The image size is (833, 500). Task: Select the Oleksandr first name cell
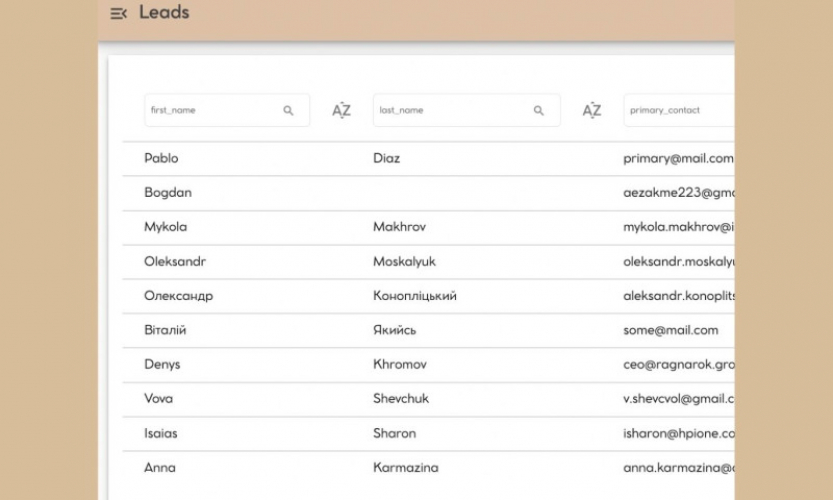click(x=175, y=261)
